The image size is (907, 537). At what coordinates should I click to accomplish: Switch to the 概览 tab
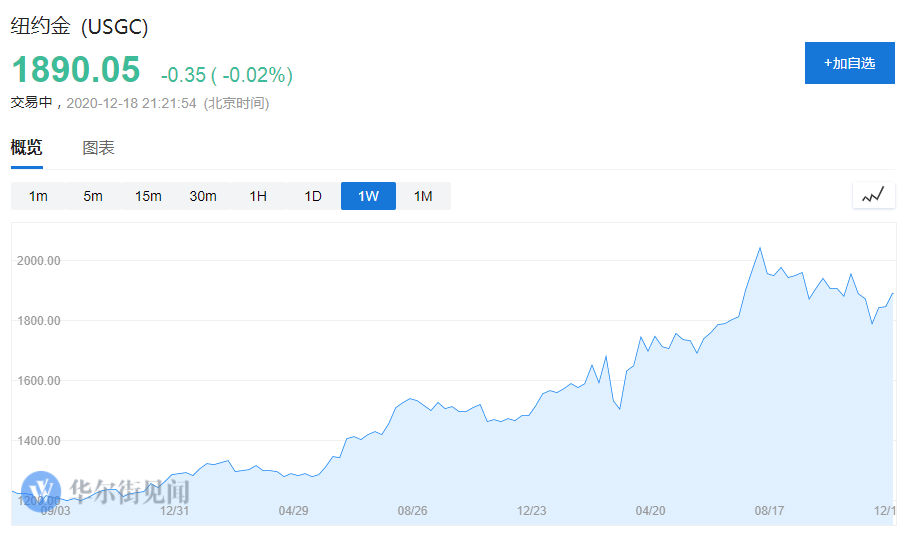[x=27, y=148]
